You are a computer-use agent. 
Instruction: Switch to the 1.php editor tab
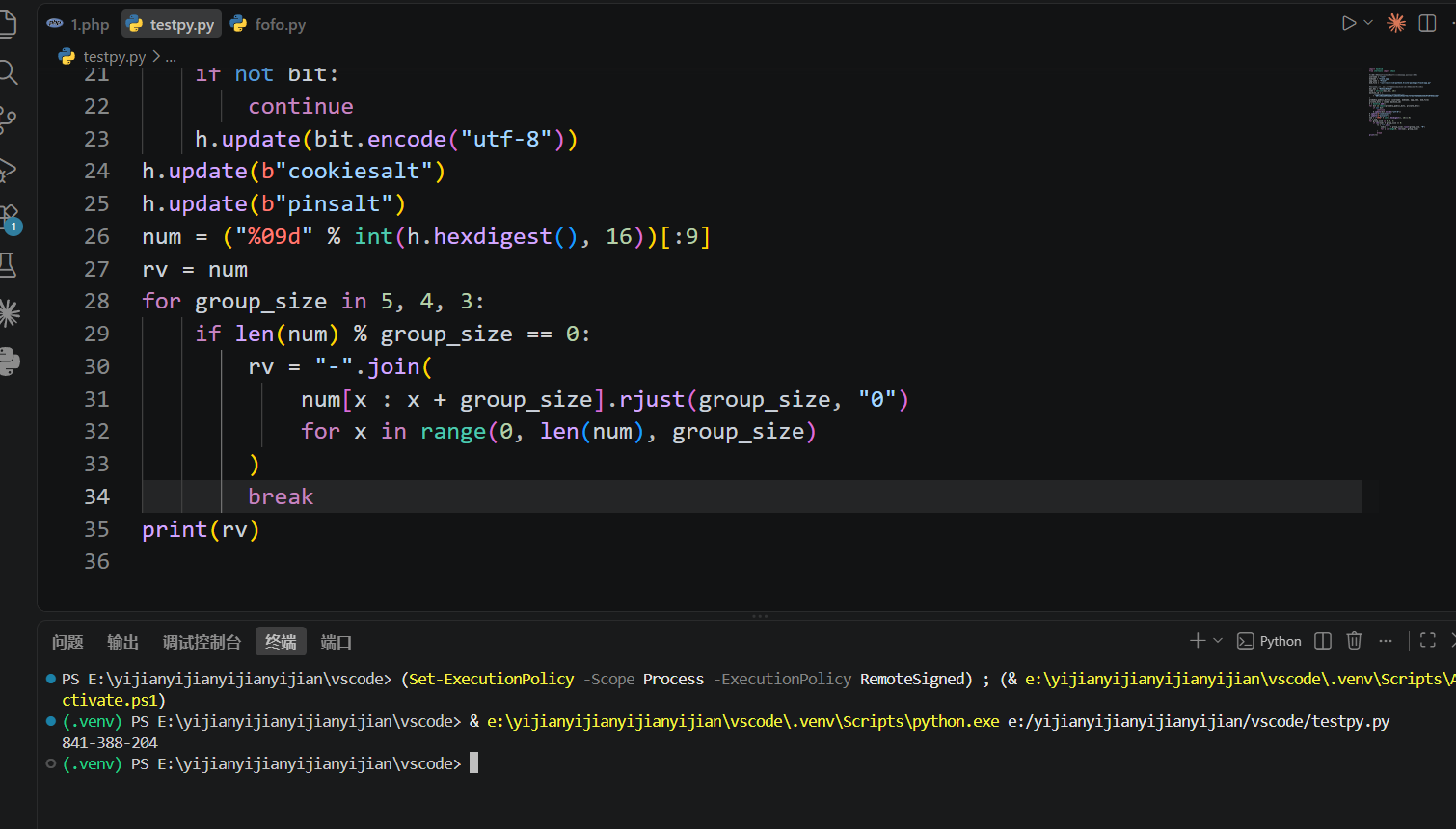tap(78, 24)
